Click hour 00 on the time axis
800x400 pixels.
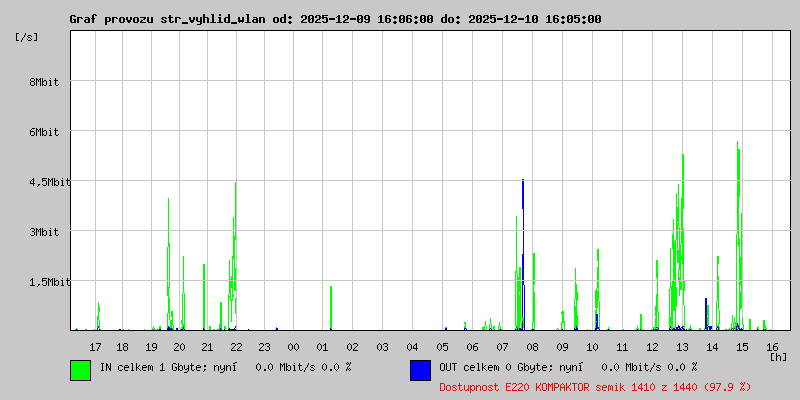(x=294, y=347)
